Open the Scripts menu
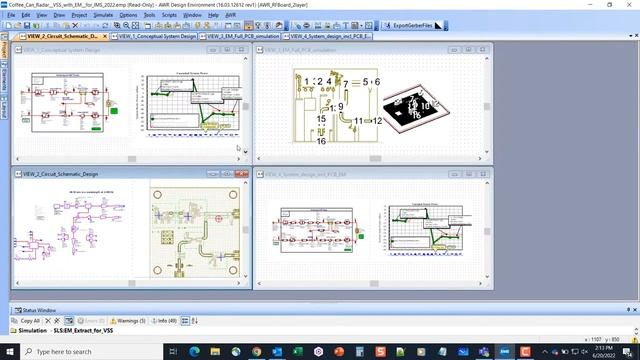The width and height of the screenshot is (640, 360). 169,15
